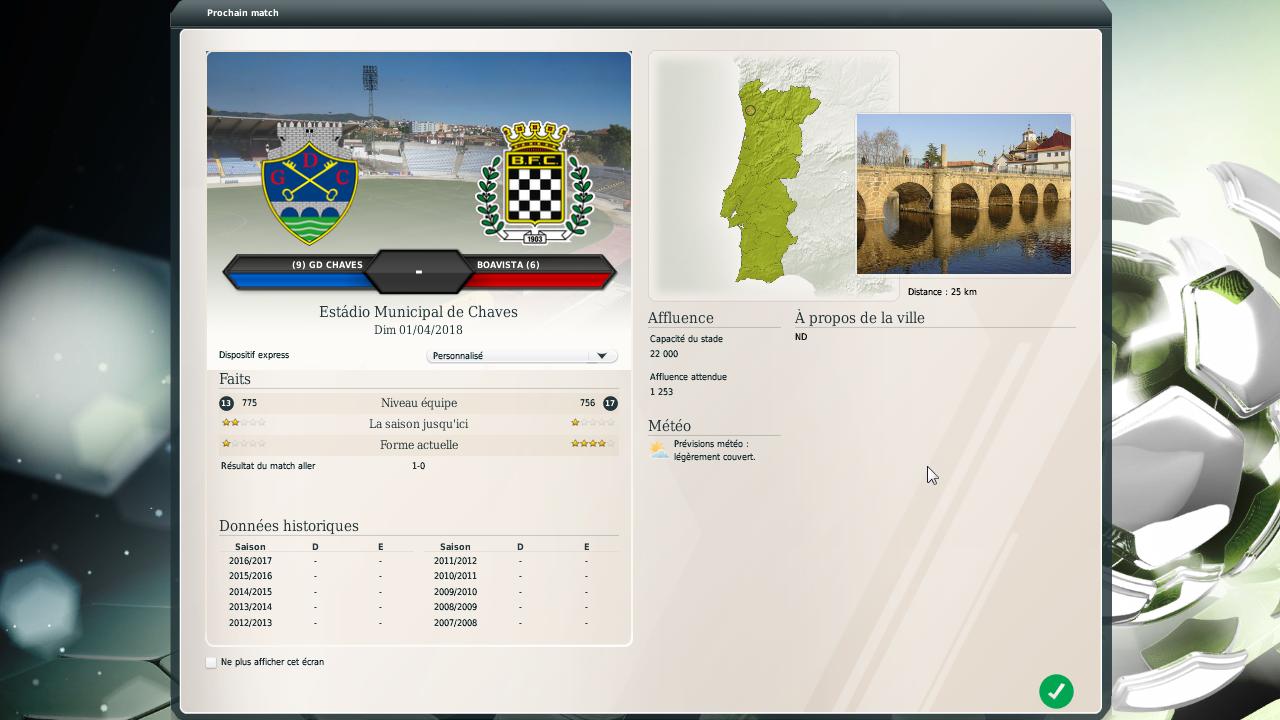Select the '(9) GD CHAVES' team name
Screen dimensions: 1280x720
tap(327, 265)
